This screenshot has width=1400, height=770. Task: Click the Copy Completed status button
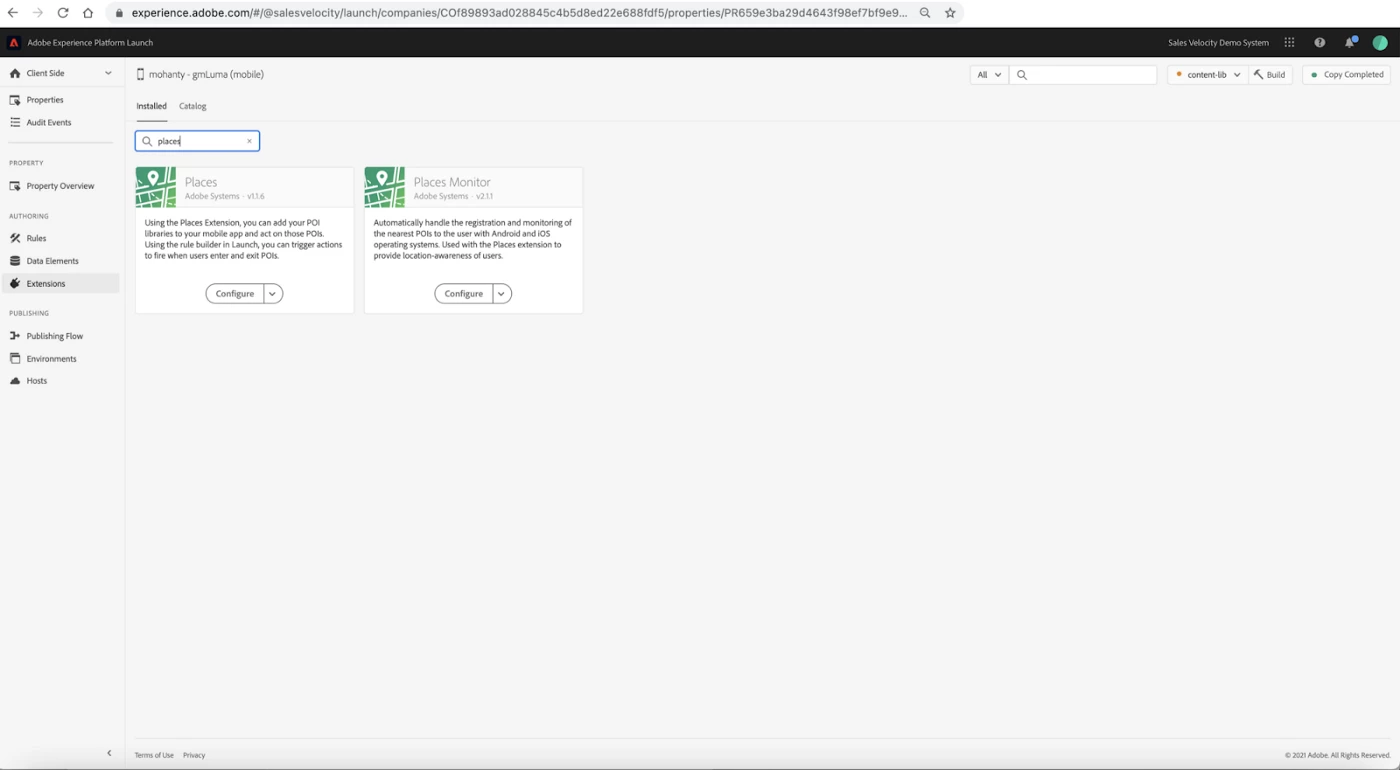[x=1346, y=75]
